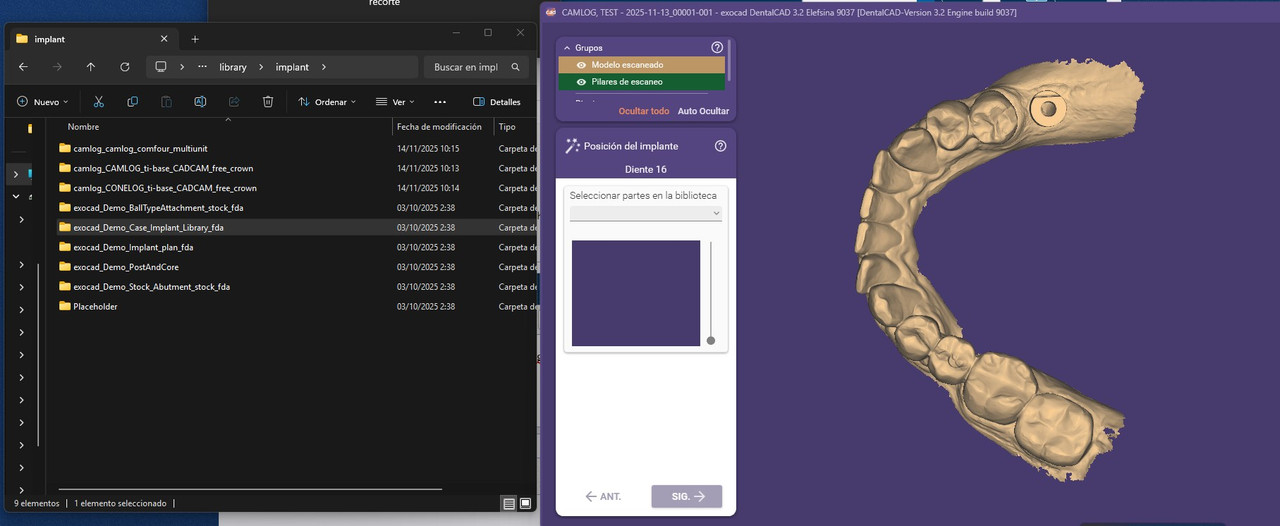Viewport: 1280px width, 526px height.
Task: Select the Modelo escaneado group row
Action: tap(641, 65)
